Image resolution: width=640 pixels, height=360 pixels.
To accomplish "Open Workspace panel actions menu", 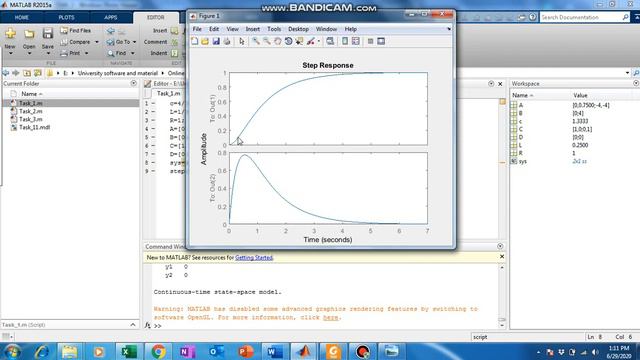I will pyautogui.click(x=636, y=83).
